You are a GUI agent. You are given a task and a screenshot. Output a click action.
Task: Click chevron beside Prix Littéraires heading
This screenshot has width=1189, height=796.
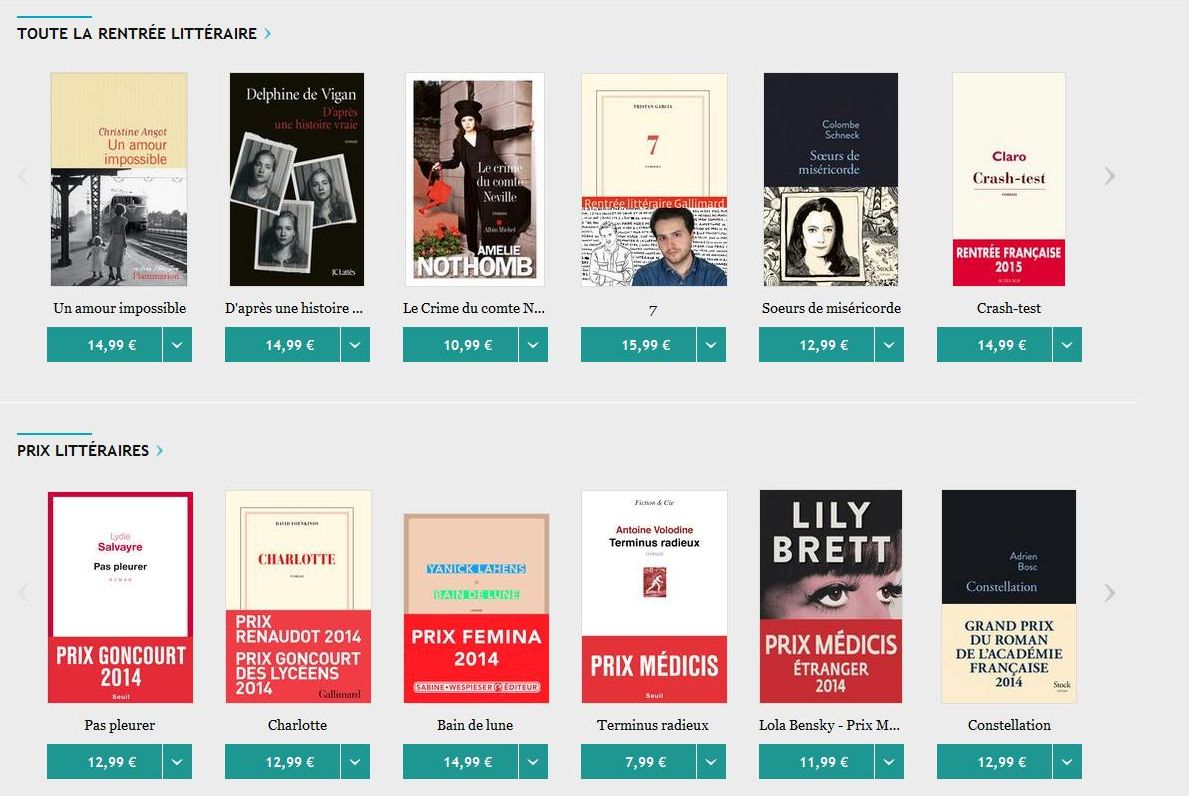click(x=159, y=450)
